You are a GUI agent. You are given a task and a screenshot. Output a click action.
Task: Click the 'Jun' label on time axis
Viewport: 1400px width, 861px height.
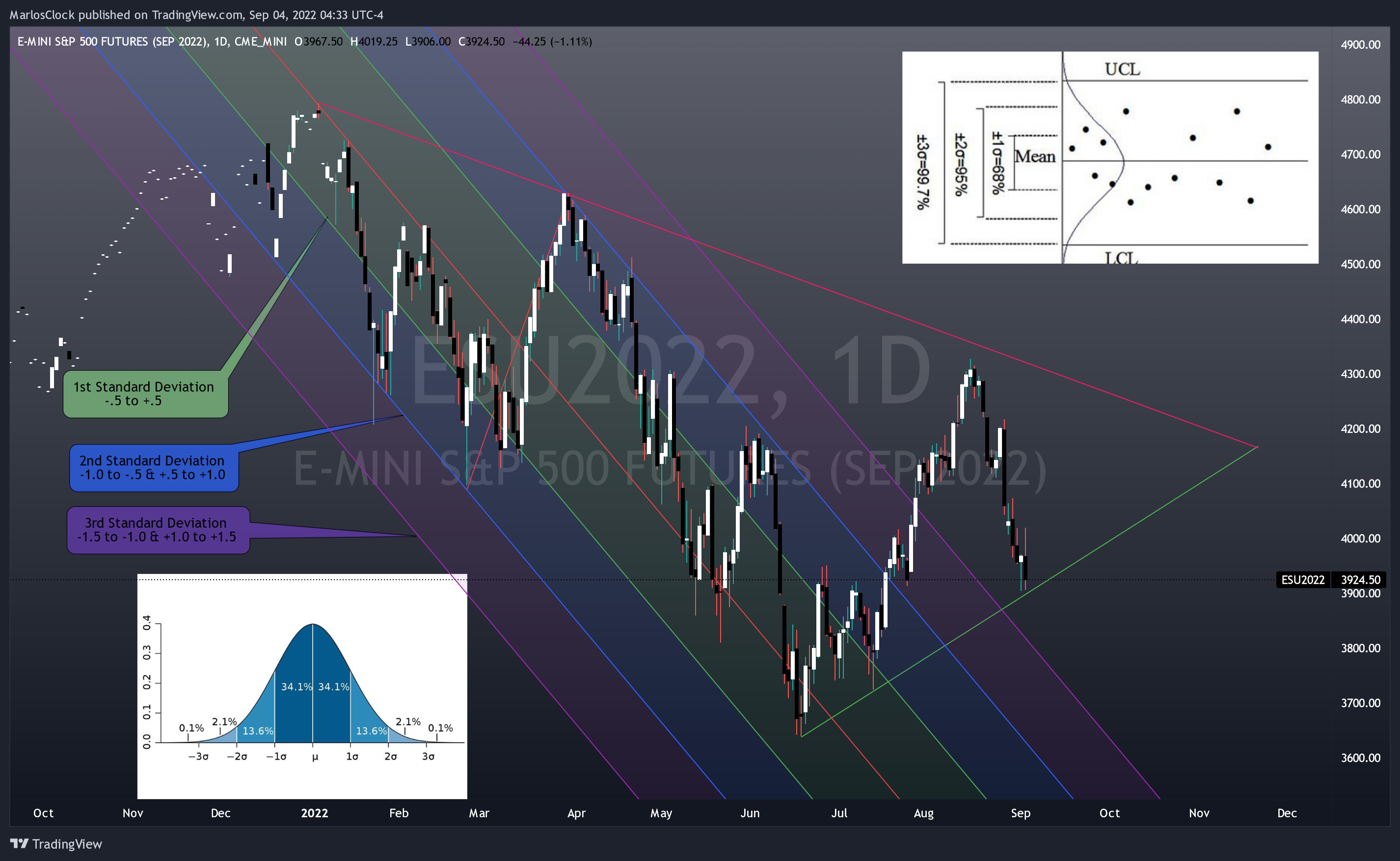(750, 813)
